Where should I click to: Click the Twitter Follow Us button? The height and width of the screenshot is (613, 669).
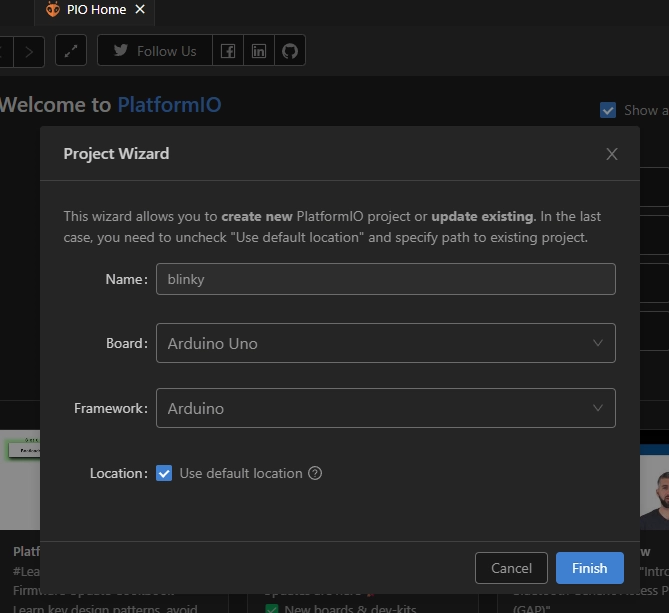coord(155,51)
